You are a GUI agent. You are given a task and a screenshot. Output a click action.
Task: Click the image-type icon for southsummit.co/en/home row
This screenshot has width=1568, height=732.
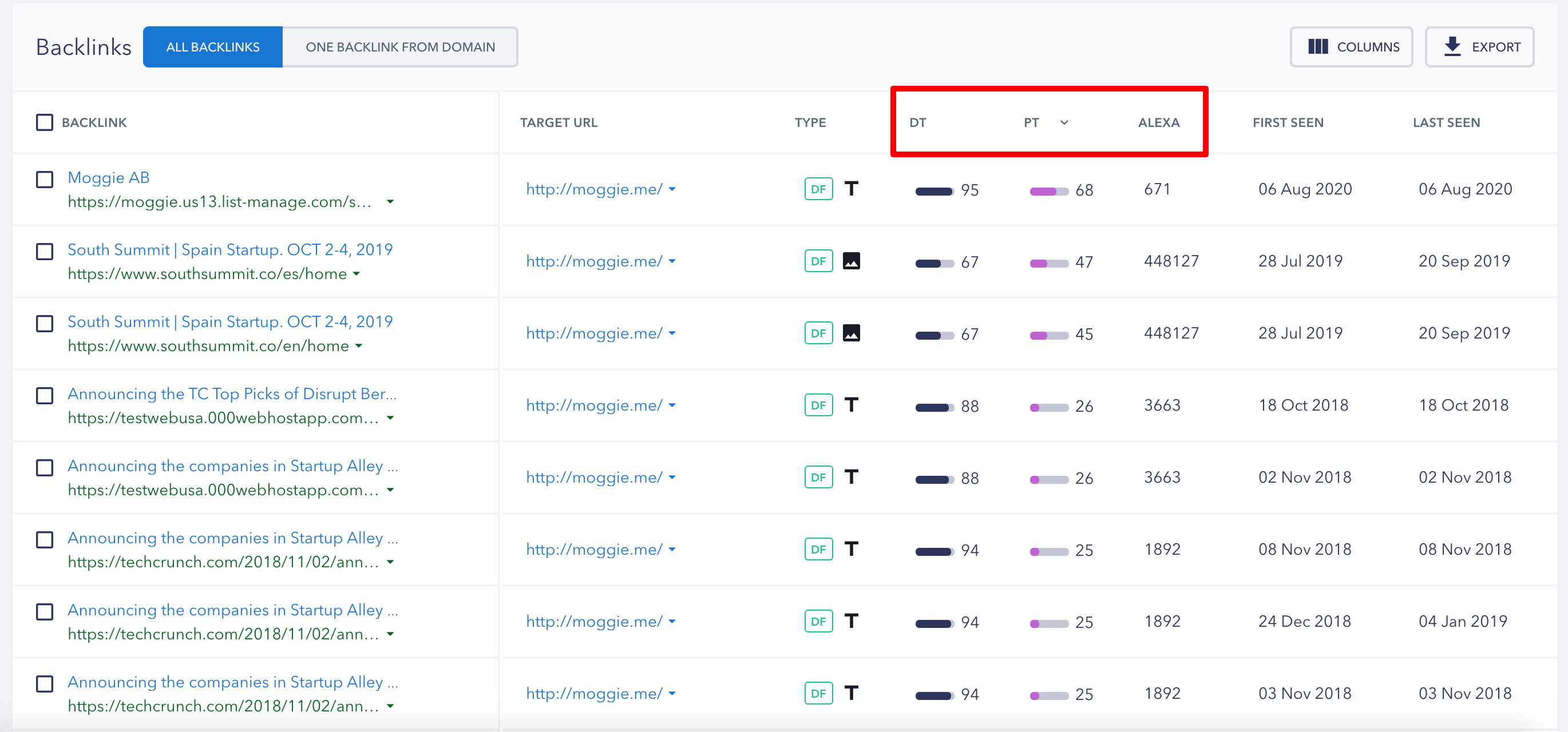pyautogui.click(x=851, y=333)
